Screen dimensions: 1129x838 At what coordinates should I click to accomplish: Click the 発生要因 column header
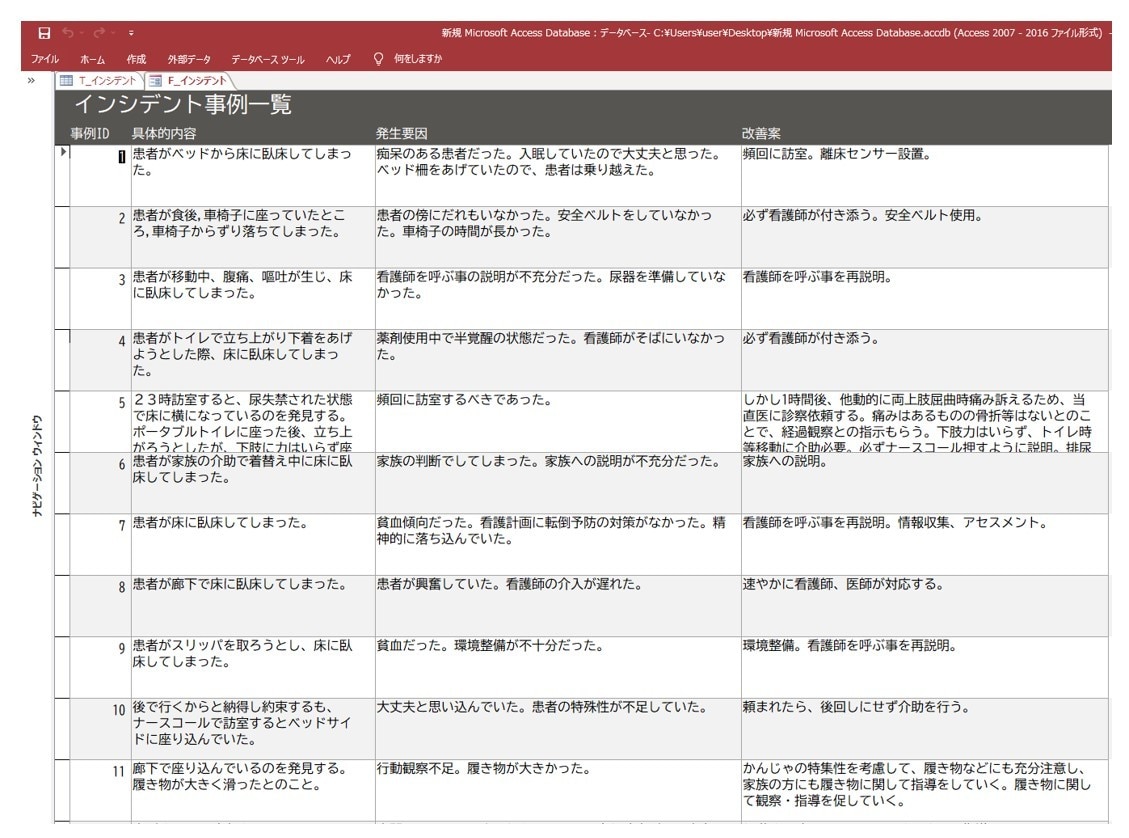(x=401, y=134)
